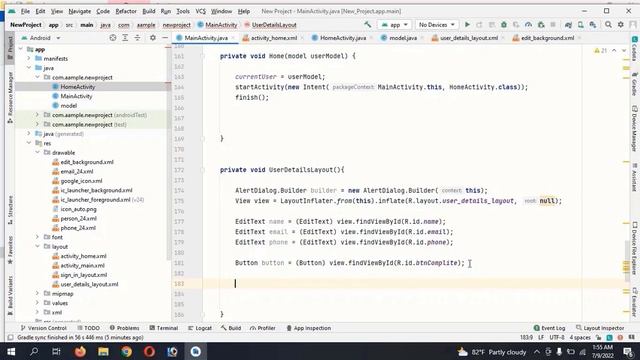Toggle the Device Manager right side panel
Screen dimensions: 640x360
point(635,129)
